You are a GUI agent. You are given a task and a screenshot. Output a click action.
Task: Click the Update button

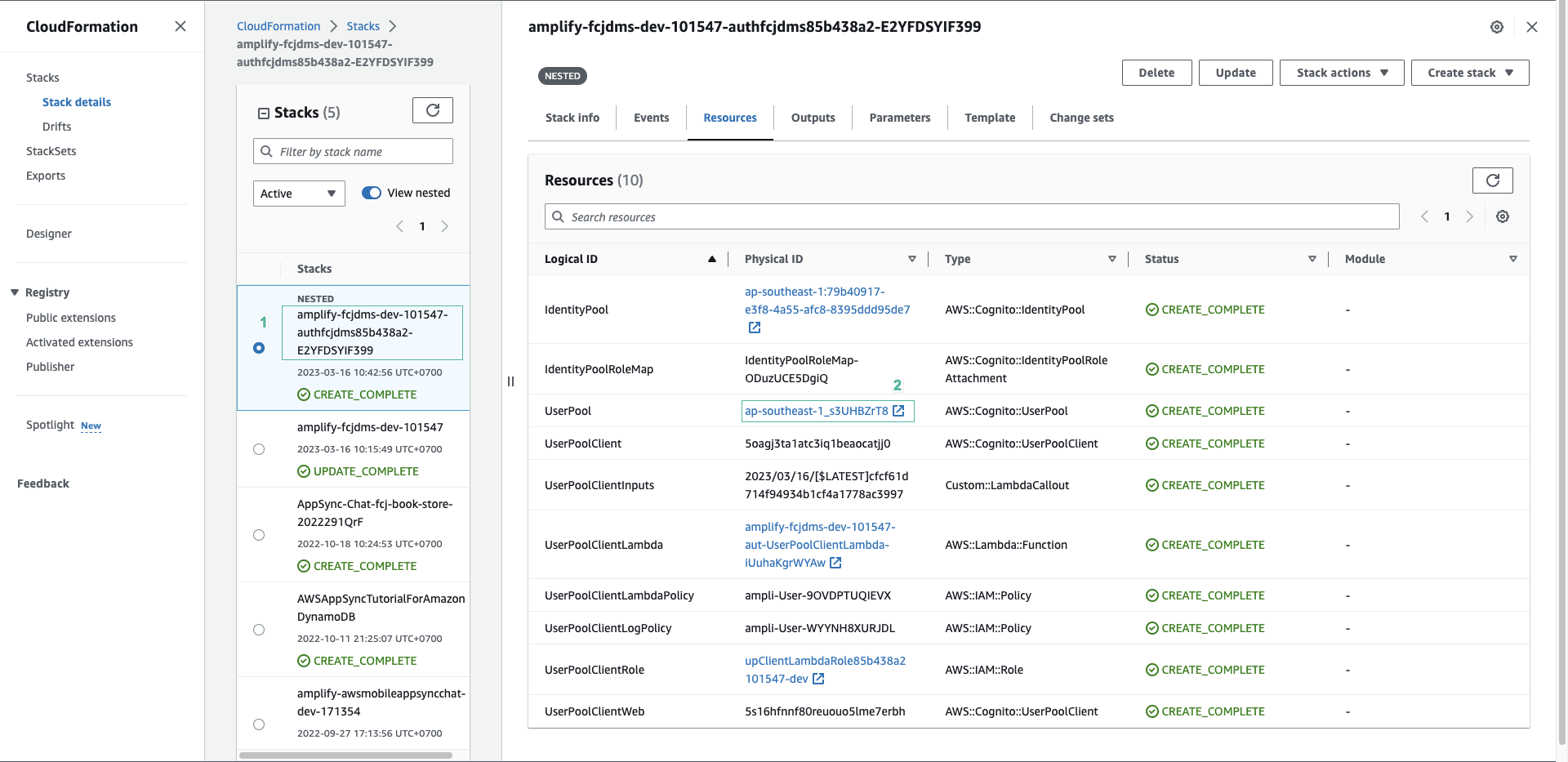1236,73
